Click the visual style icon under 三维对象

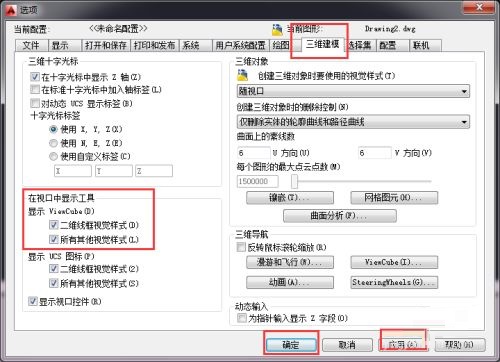(x=242, y=75)
